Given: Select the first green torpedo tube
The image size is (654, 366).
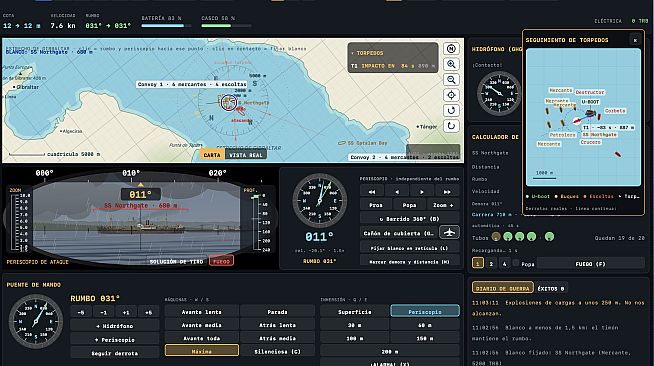Looking at the screenshot, I should tap(508, 237).
